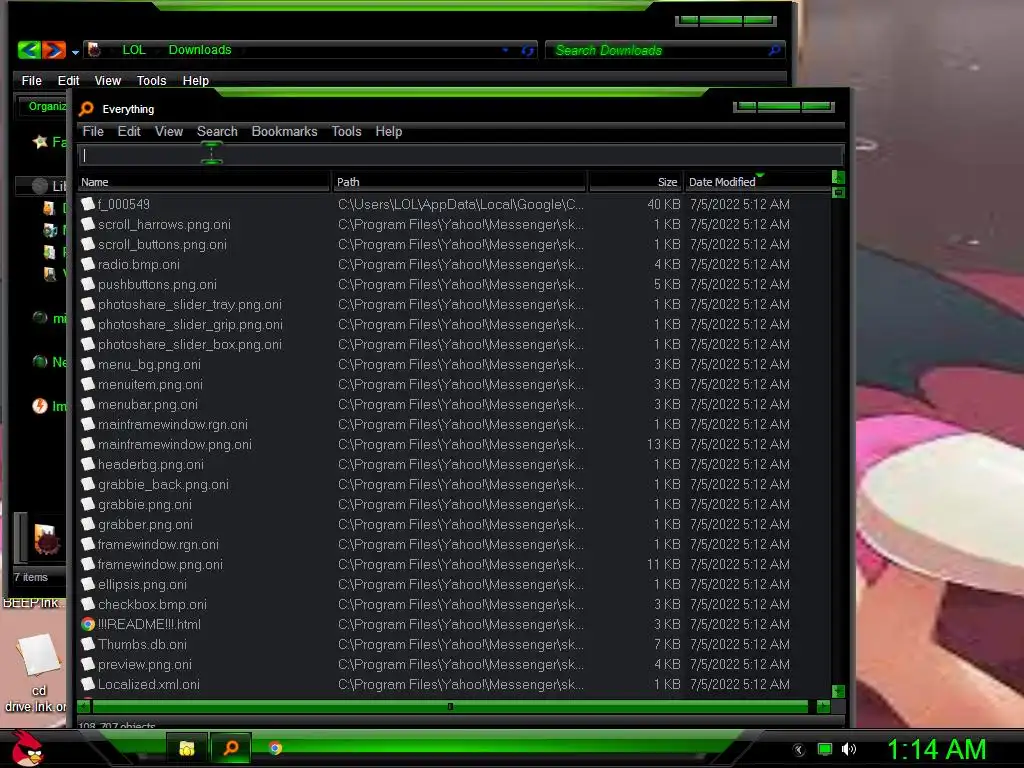Screen dimensions: 1024x768
Task: Select file icon of ellipsis.png.oni
Action: (88, 584)
